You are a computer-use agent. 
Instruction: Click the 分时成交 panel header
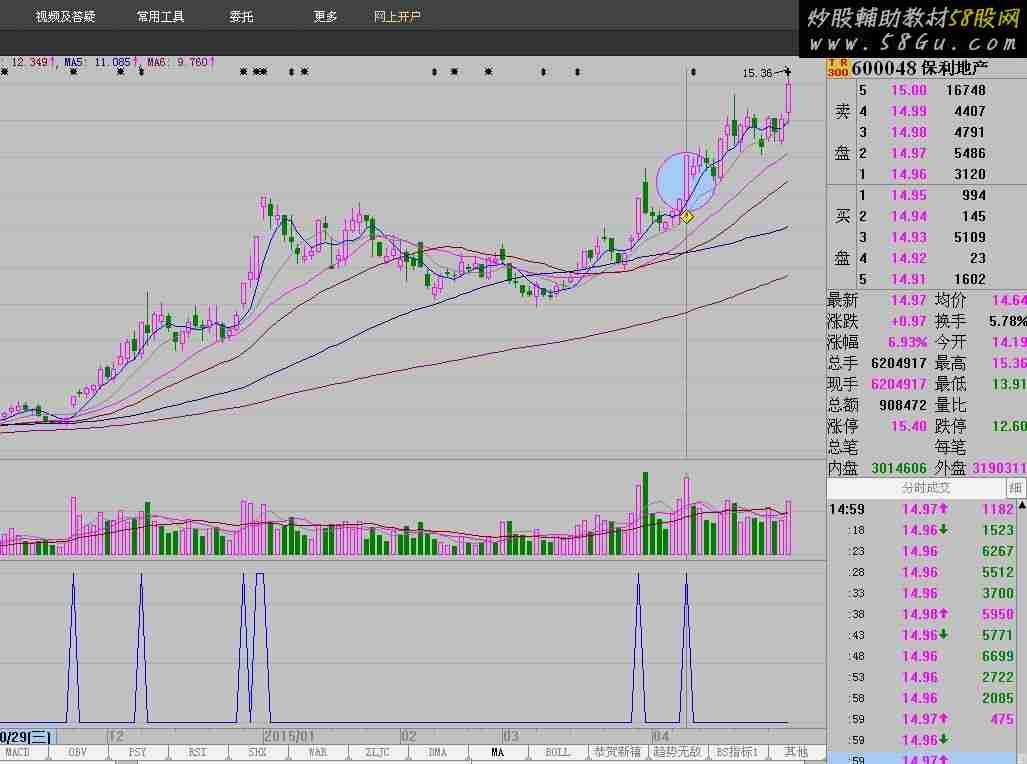(925, 488)
